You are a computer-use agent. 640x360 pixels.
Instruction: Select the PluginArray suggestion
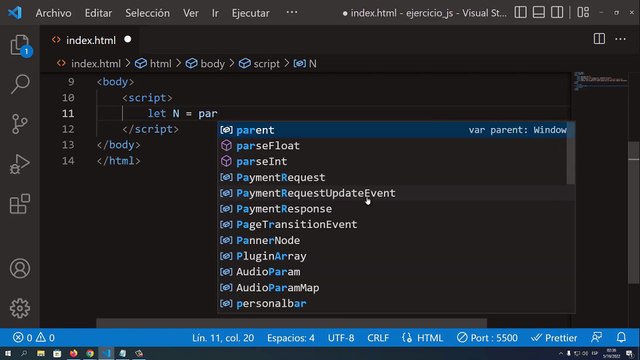click(x=396, y=256)
